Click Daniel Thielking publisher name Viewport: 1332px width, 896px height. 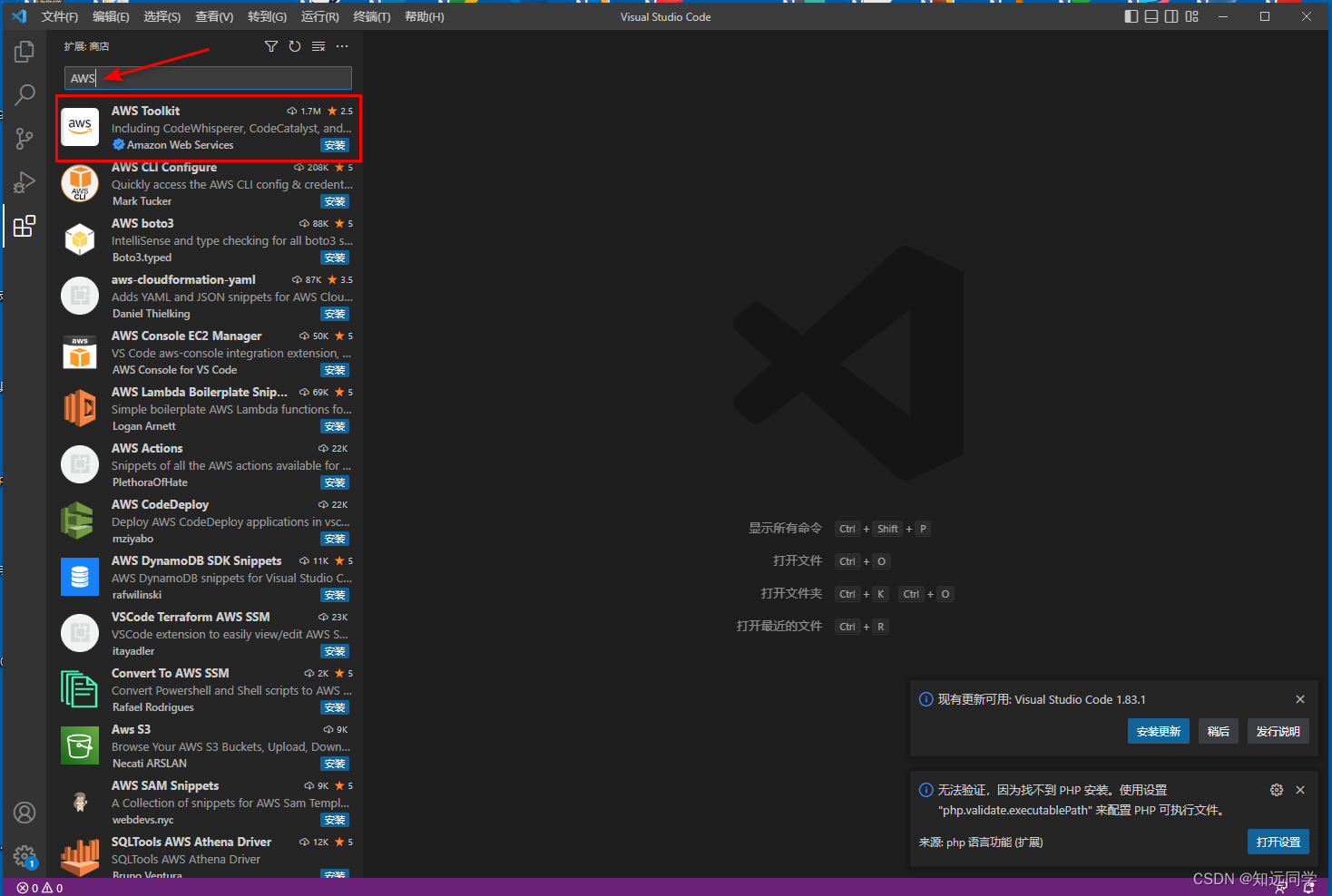coord(152,314)
